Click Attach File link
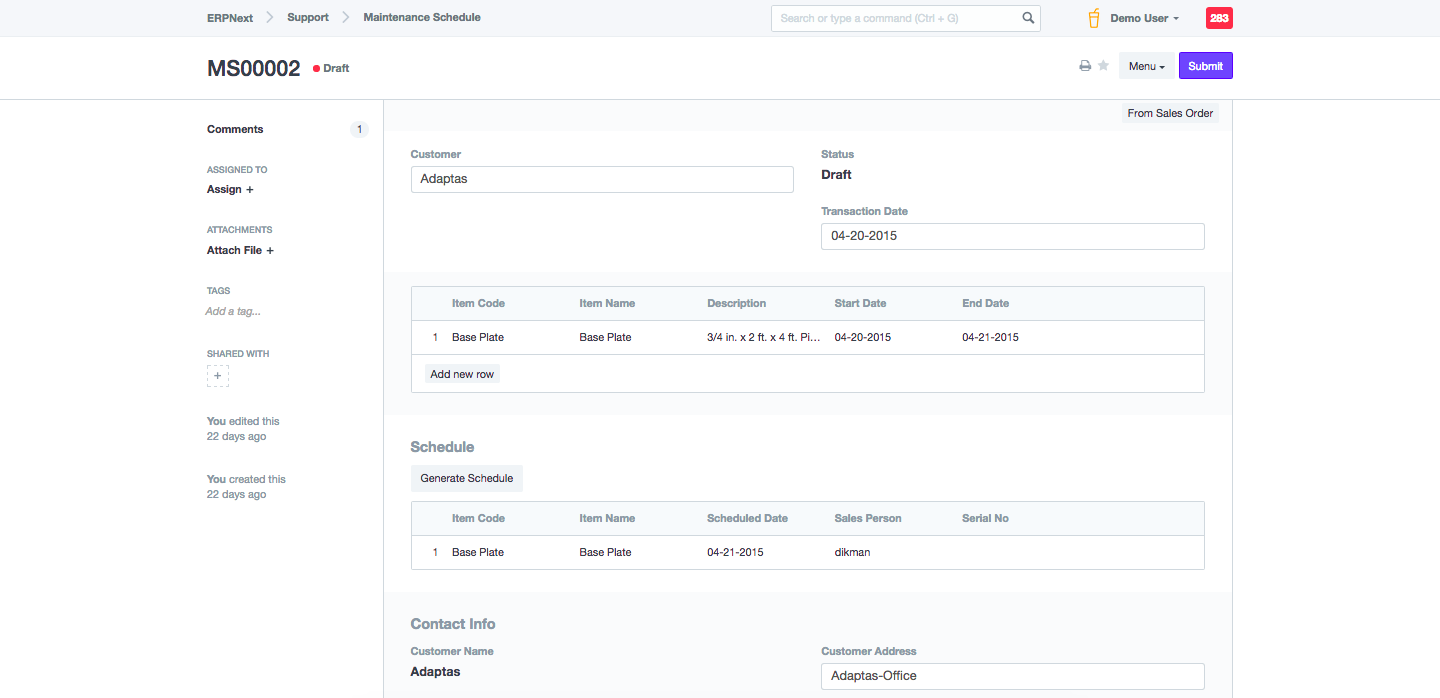 click(x=240, y=251)
